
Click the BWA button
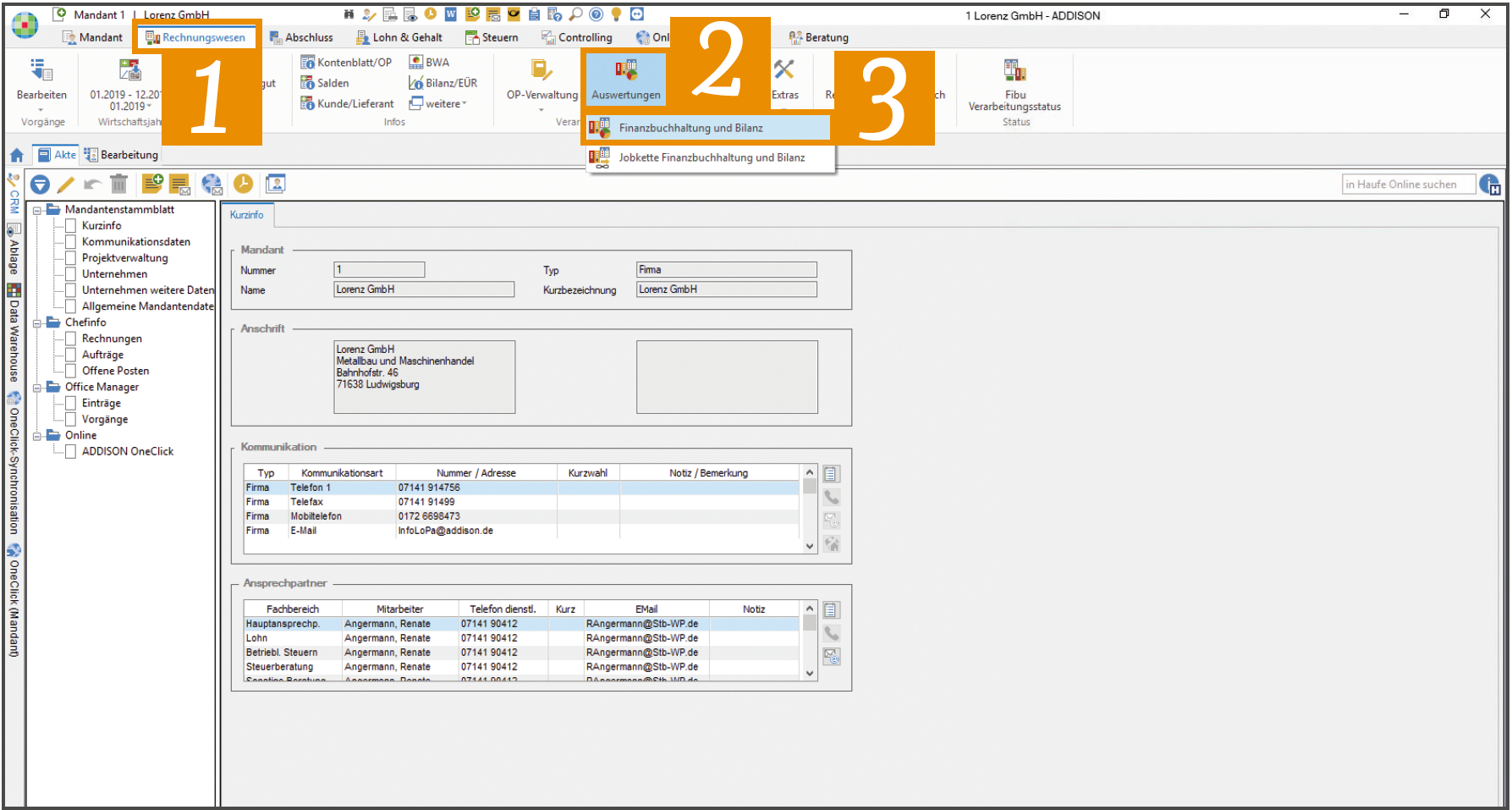pos(429,62)
